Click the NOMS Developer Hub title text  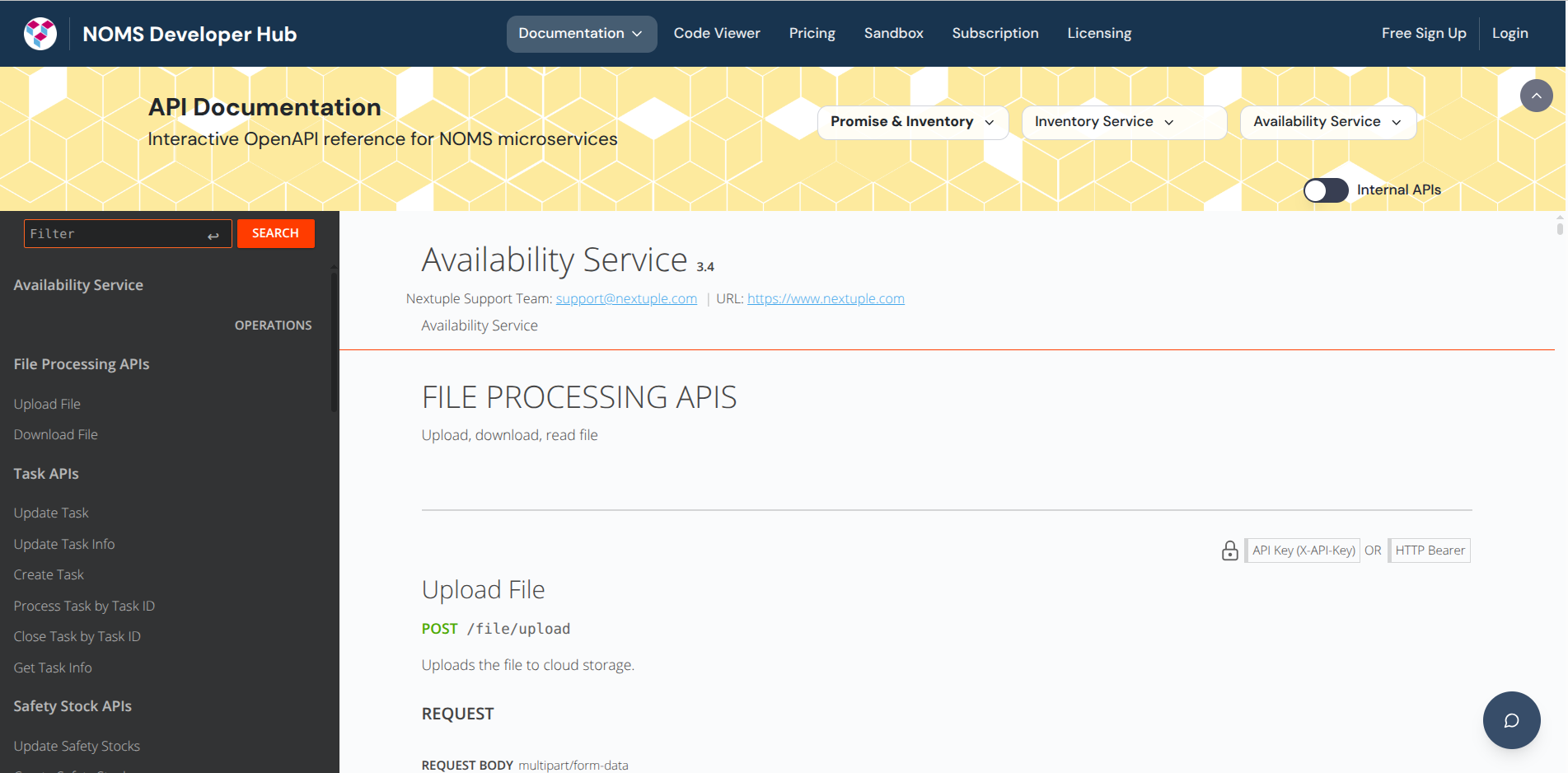(190, 35)
